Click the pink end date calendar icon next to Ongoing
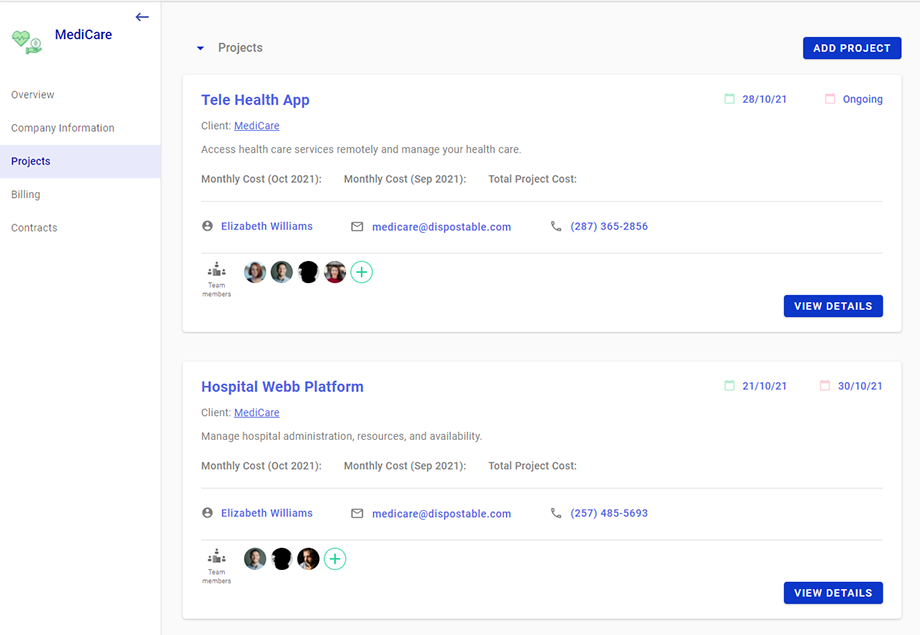 pos(830,99)
